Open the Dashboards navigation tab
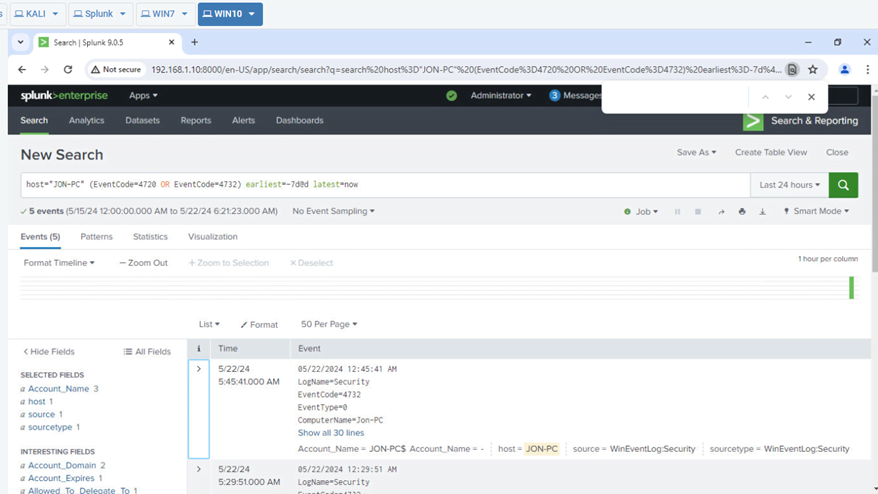This screenshot has width=878, height=494. coord(300,120)
